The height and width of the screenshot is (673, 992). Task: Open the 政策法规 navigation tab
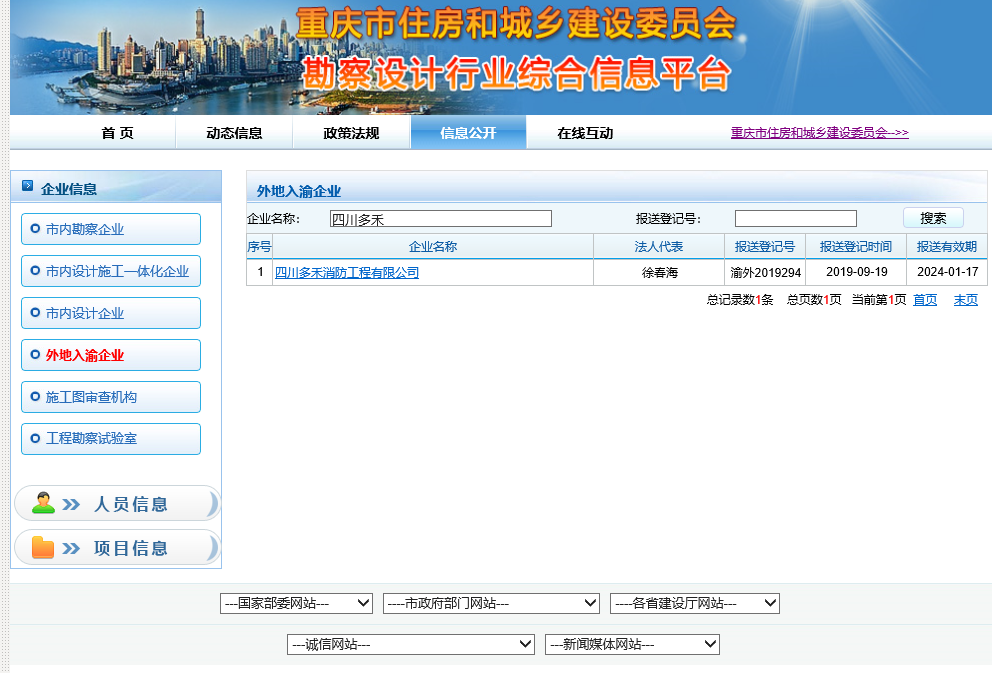(x=351, y=133)
